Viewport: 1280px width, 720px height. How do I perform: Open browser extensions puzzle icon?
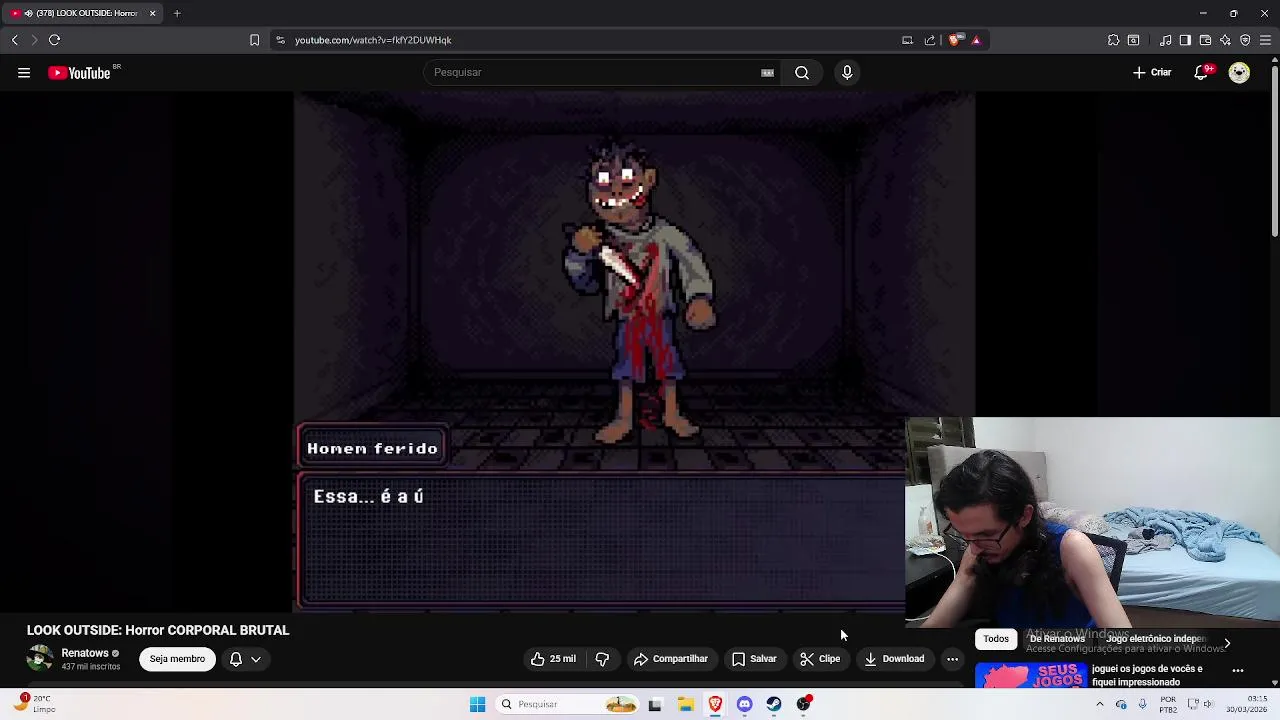(1113, 40)
